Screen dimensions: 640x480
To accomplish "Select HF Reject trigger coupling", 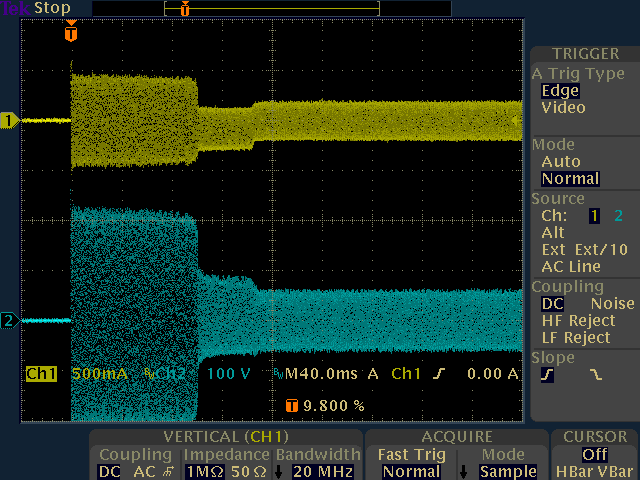I will (575, 320).
